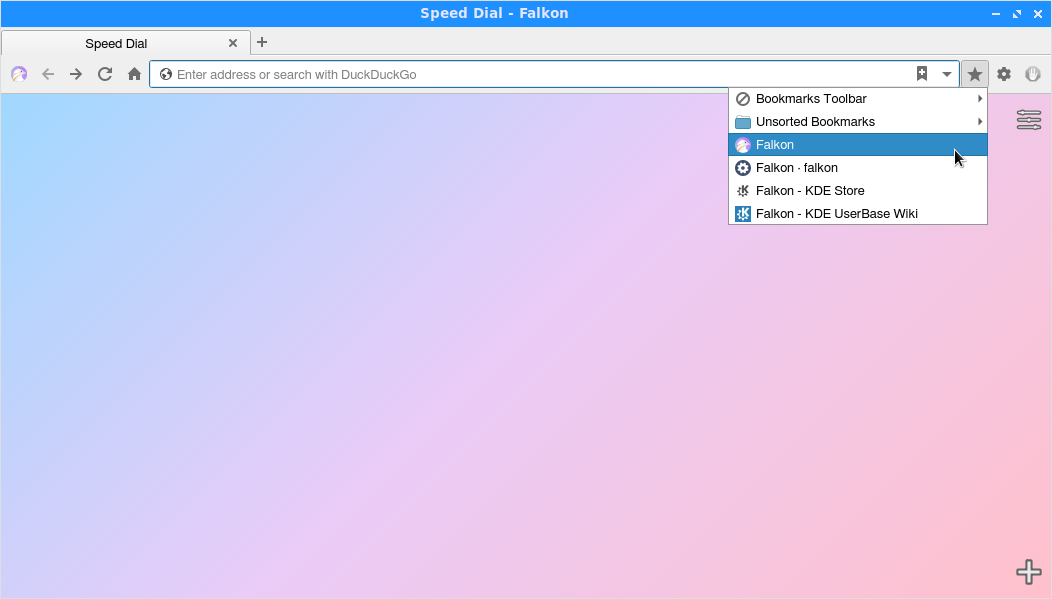1052x599 pixels.
Task: Click the KDE UserBase Wiki favicon
Action: [743, 213]
